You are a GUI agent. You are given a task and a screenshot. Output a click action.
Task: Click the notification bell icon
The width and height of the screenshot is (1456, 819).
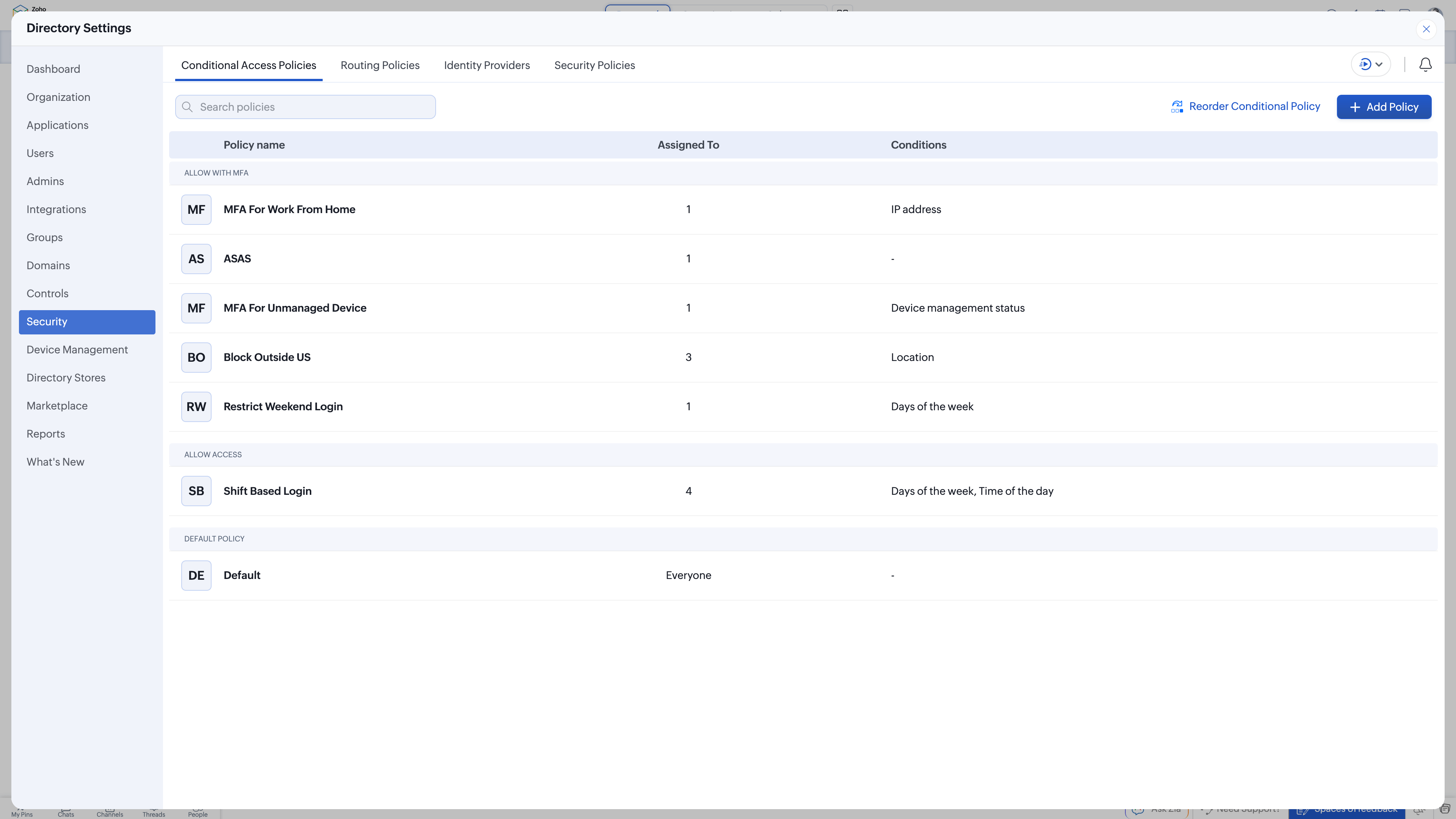click(1425, 64)
